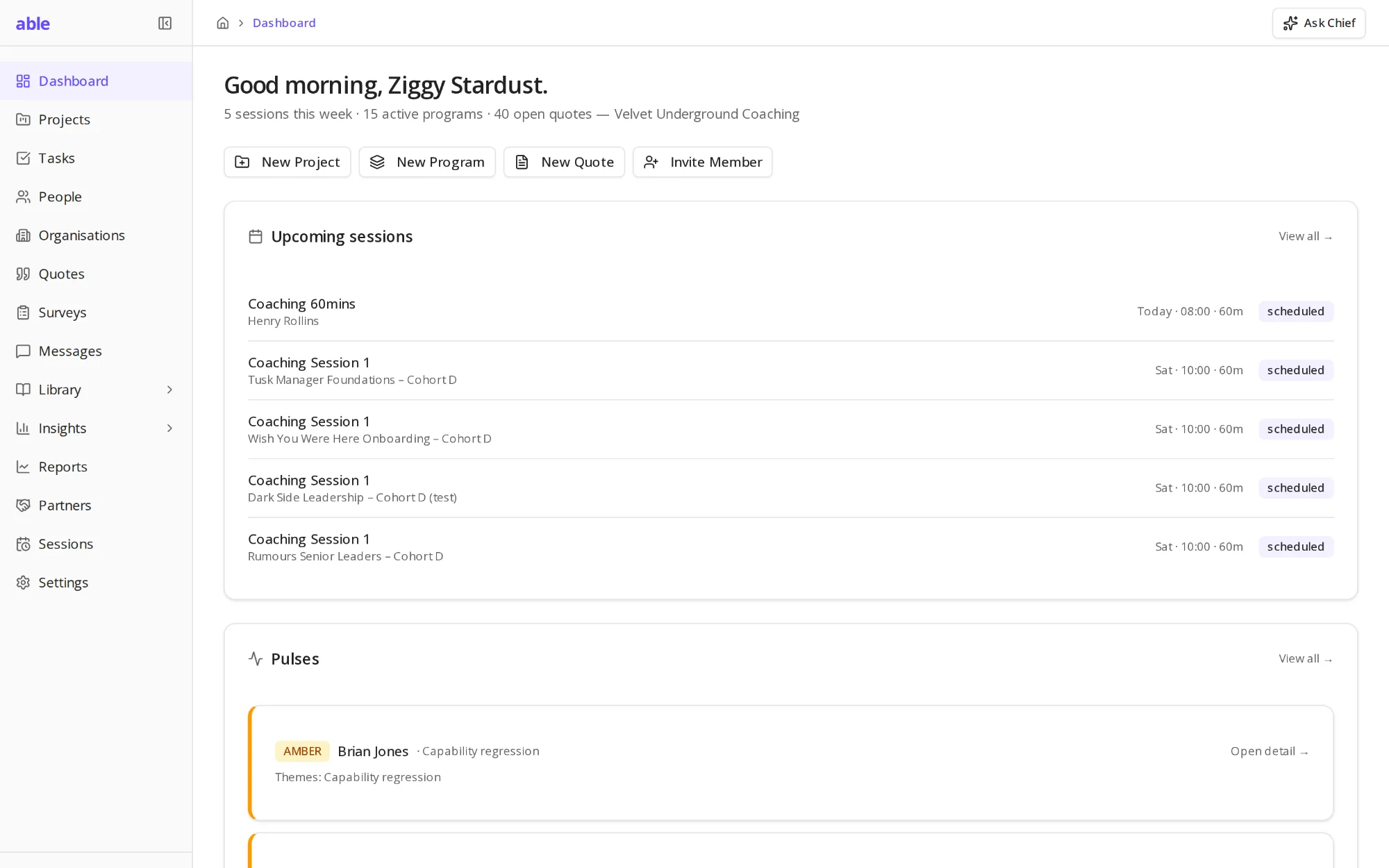
Task: Open the Tasks menu item
Action: tap(96, 158)
